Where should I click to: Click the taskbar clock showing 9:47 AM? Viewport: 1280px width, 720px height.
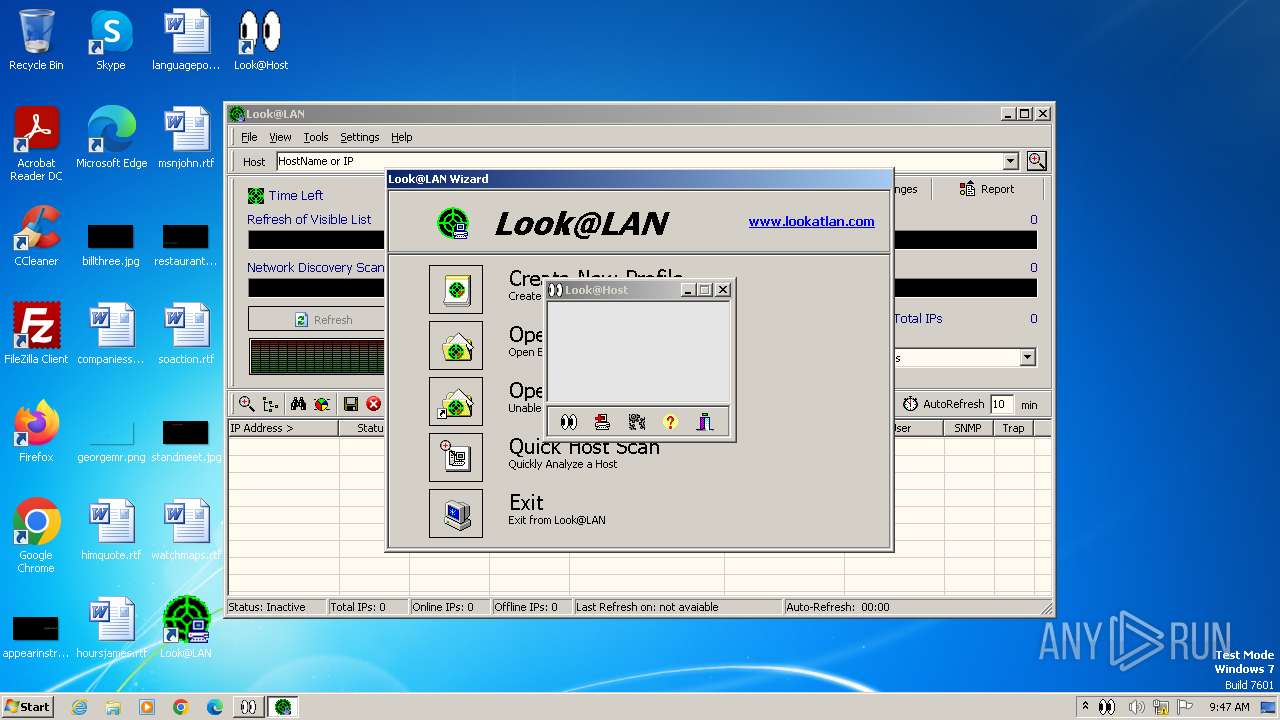[1229, 707]
